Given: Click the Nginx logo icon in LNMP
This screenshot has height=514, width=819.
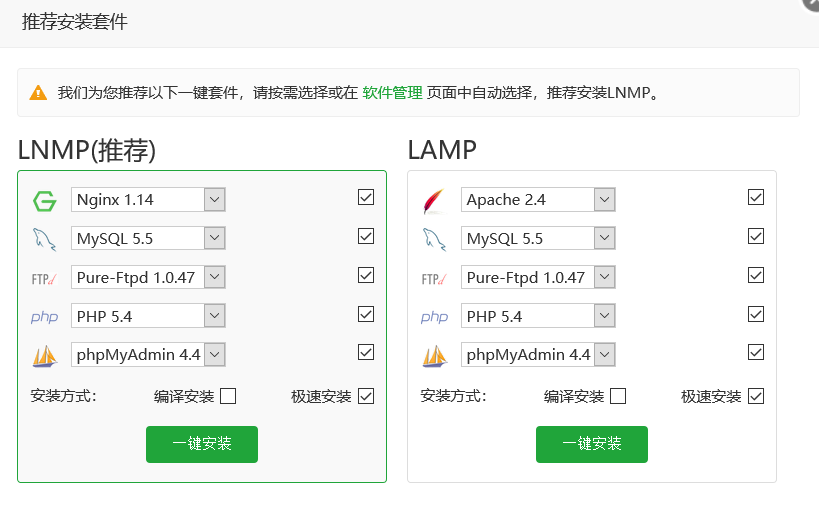Looking at the screenshot, I should click(44, 200).
